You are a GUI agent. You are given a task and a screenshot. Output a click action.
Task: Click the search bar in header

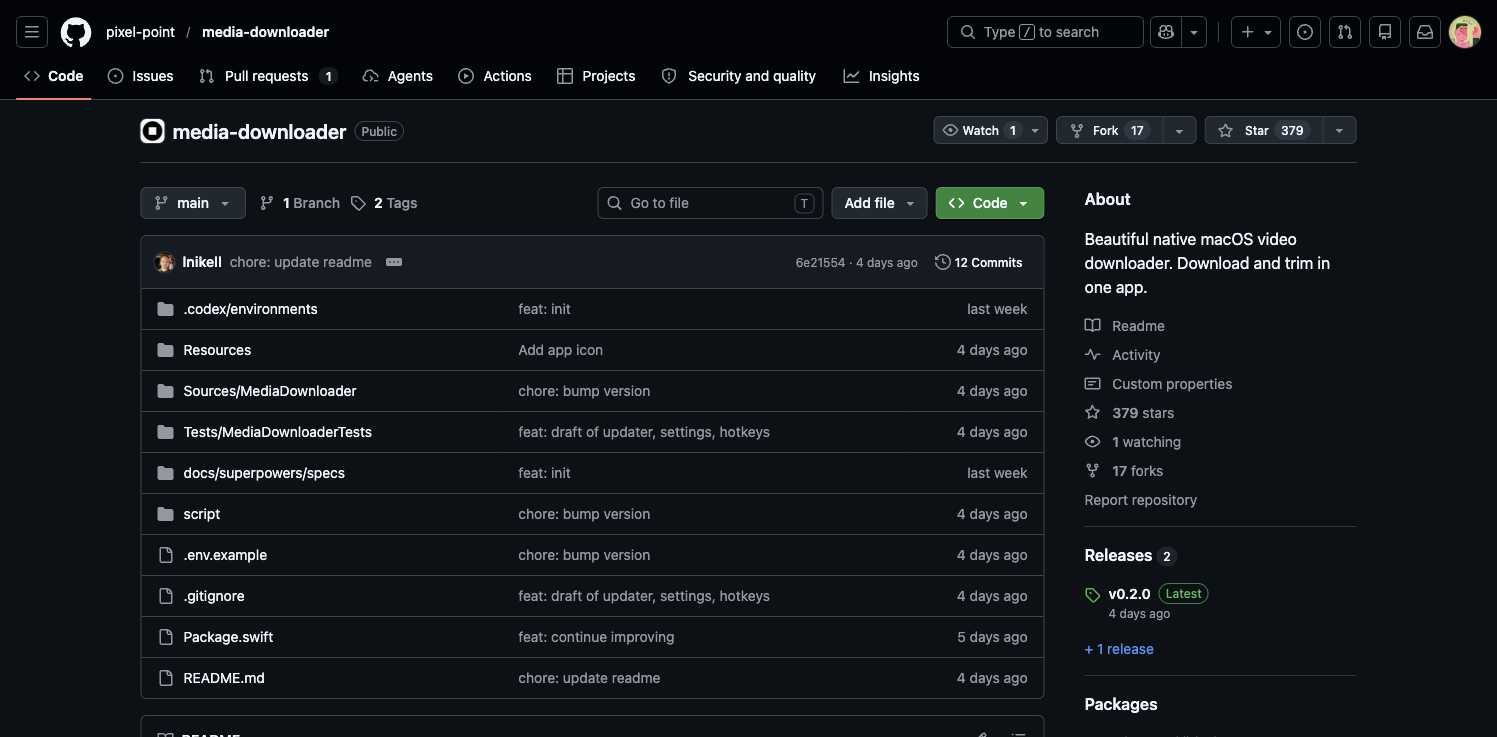click(1045, 32)
